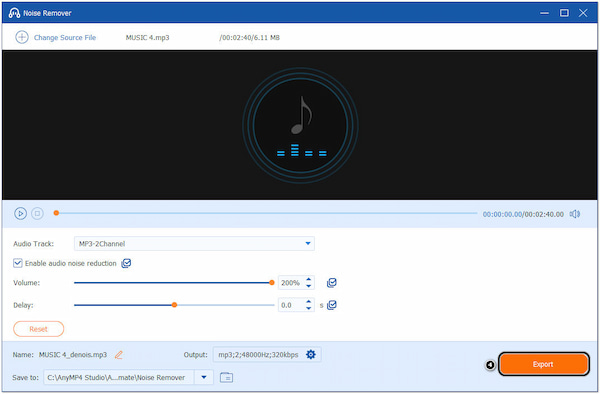Viewport: 600px width, 394px height.
Task: Click the MUSIC 4.mp3 file name
Action: pyautogui.click(x=147, y=37)
